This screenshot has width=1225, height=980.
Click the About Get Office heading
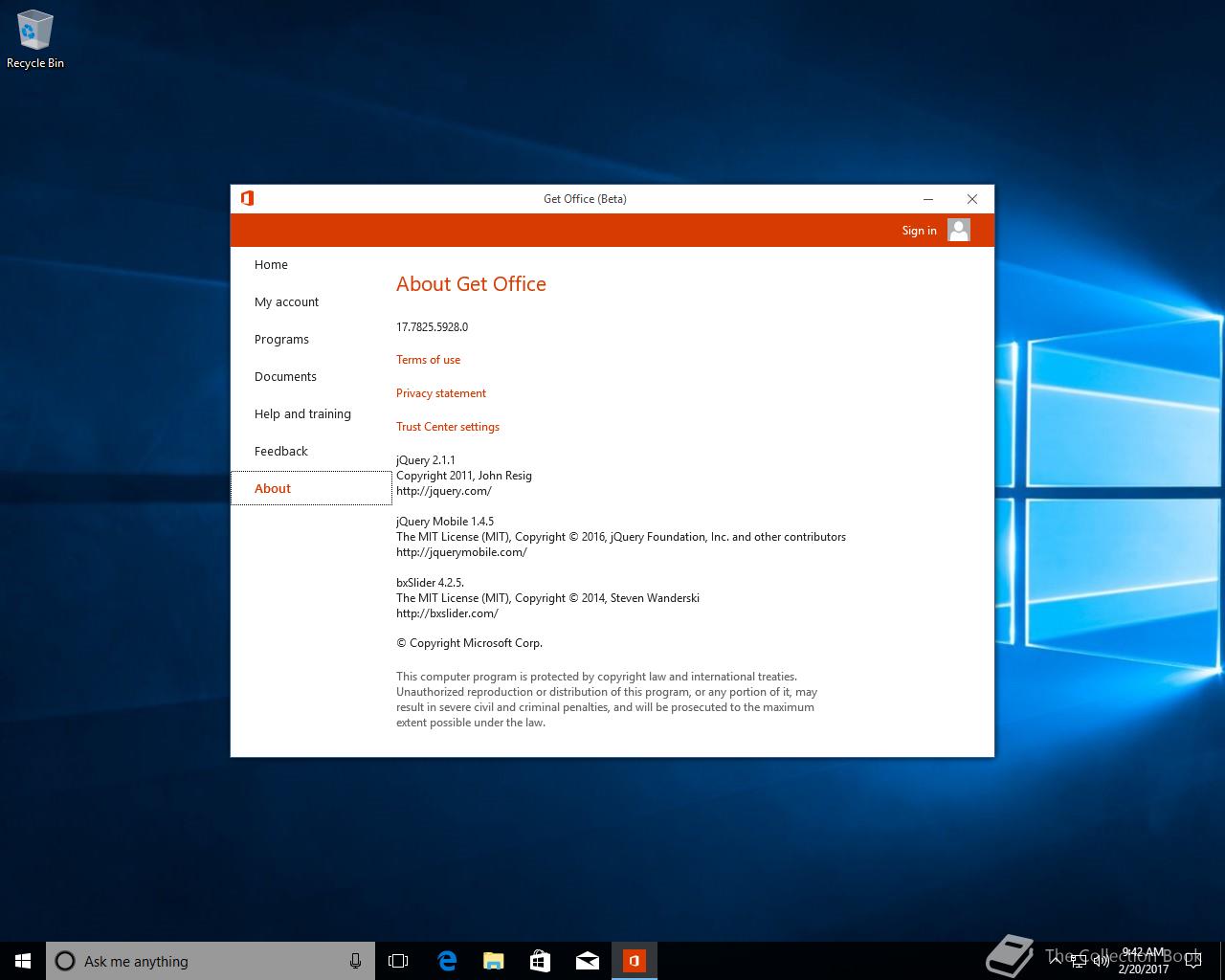[471, 284]
